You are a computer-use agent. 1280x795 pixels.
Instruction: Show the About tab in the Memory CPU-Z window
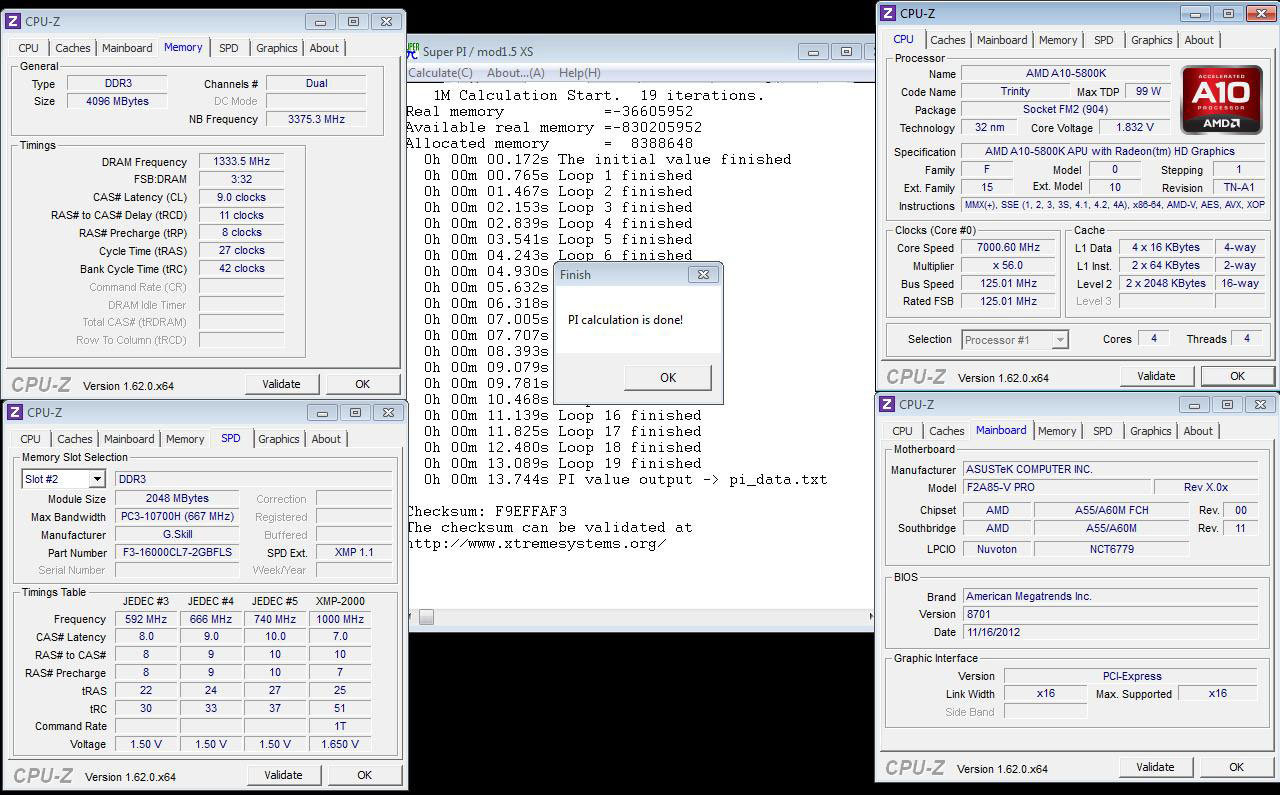[x=324, y=48]
